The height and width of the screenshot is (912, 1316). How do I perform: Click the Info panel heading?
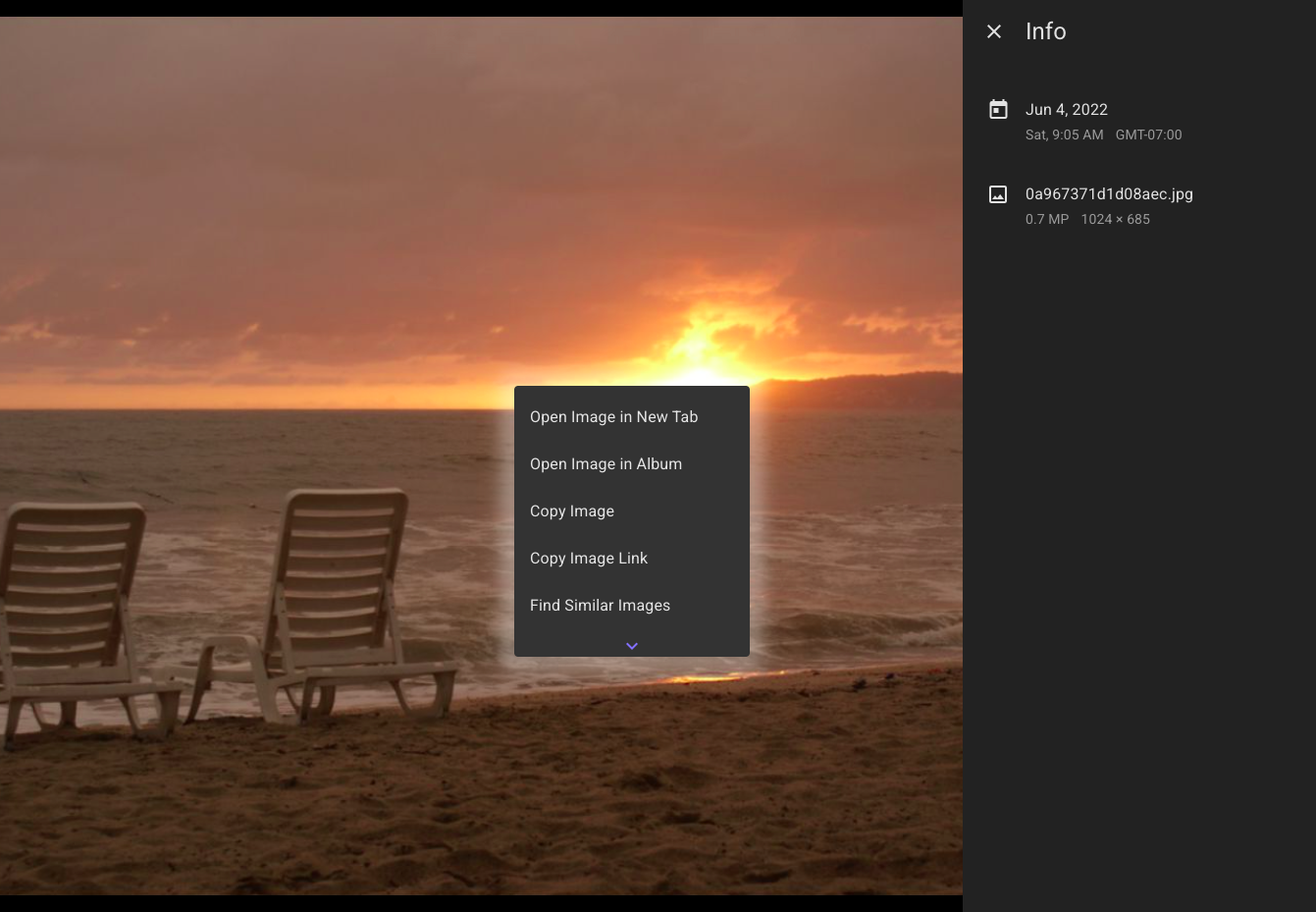1045,31
